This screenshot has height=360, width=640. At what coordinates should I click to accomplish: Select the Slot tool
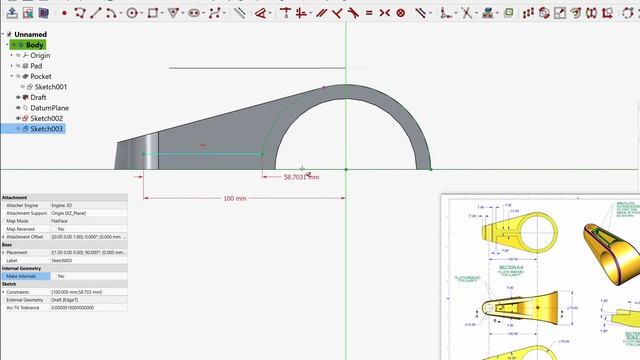[194, 13]
